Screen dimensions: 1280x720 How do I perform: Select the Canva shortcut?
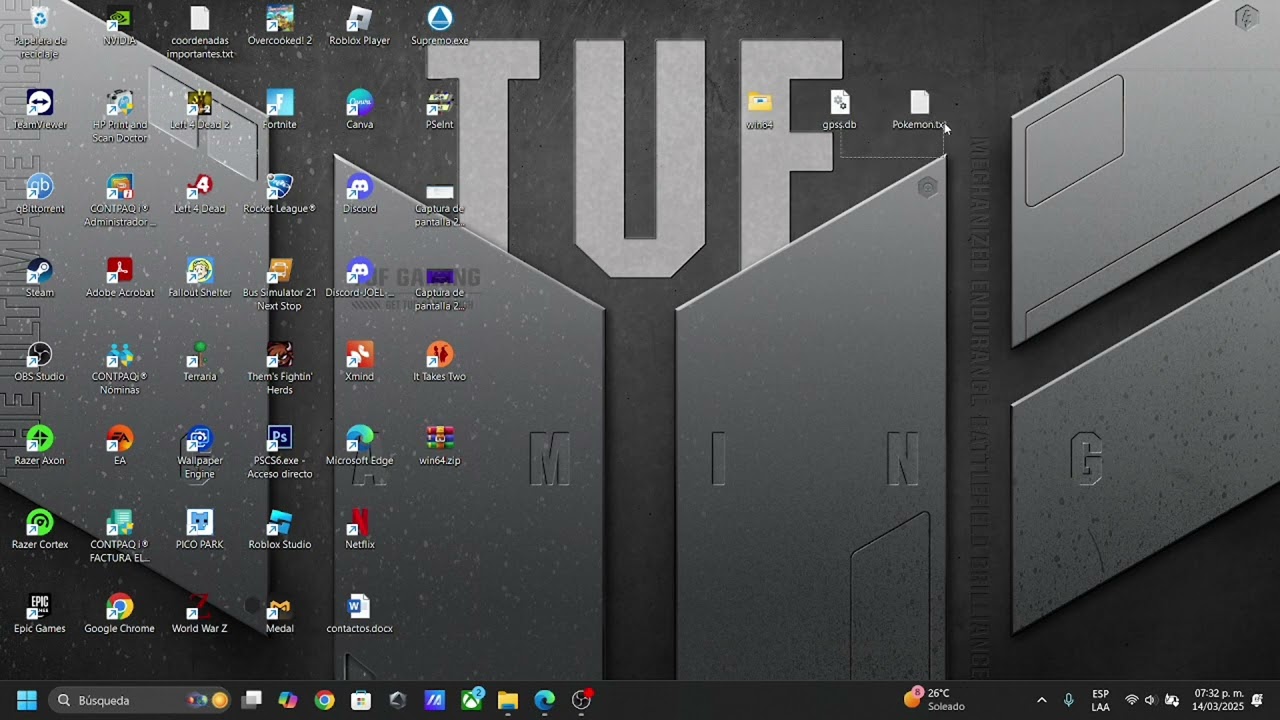pyautogui.click(x=360, y=110)
